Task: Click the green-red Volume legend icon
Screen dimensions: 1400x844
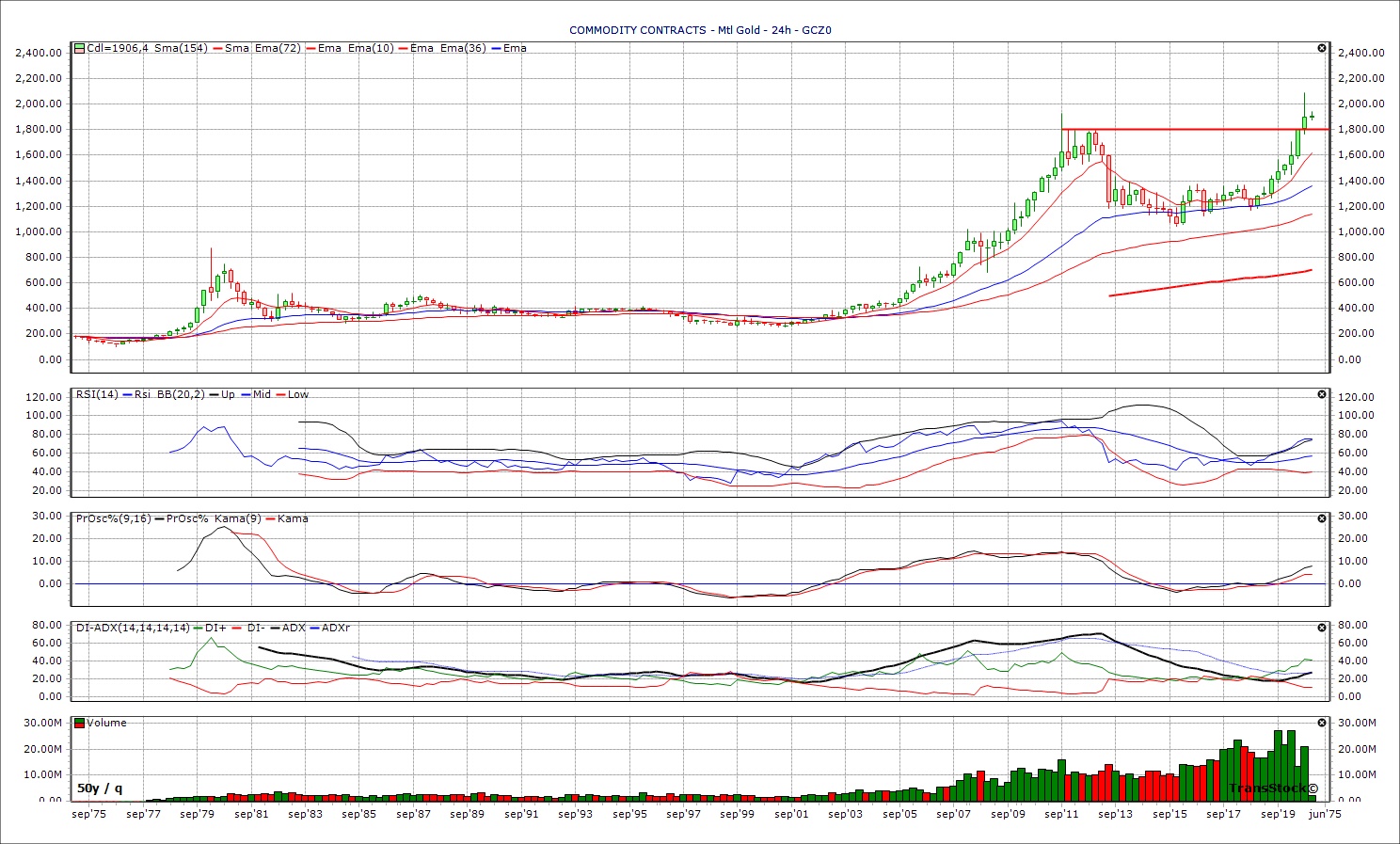Action: 80,723
